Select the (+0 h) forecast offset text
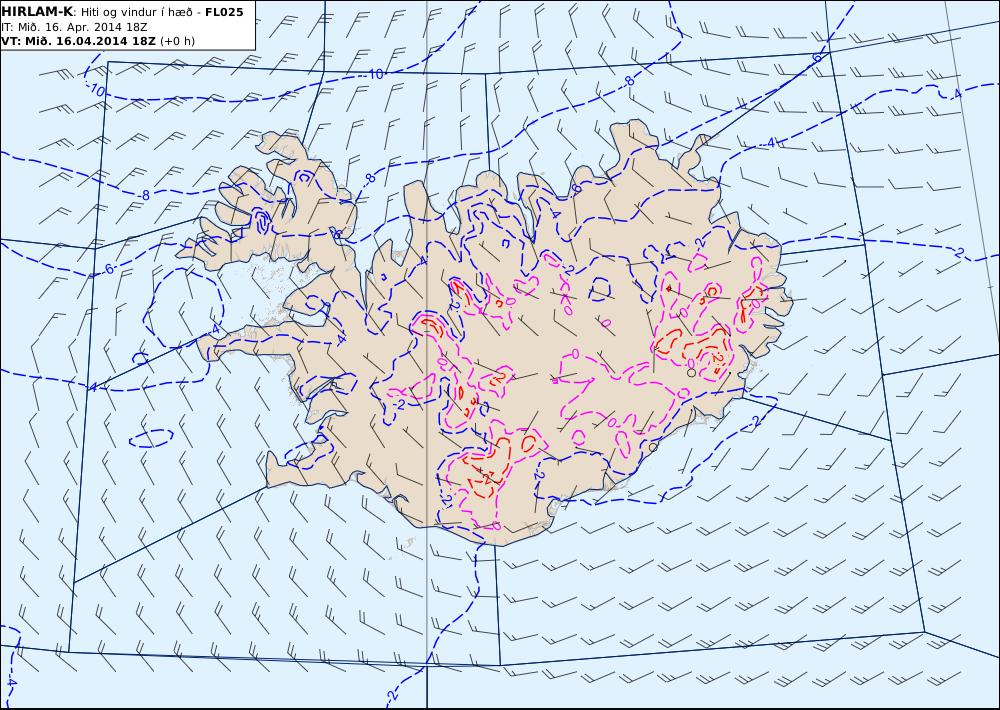1000x710 pixels. 177,41
